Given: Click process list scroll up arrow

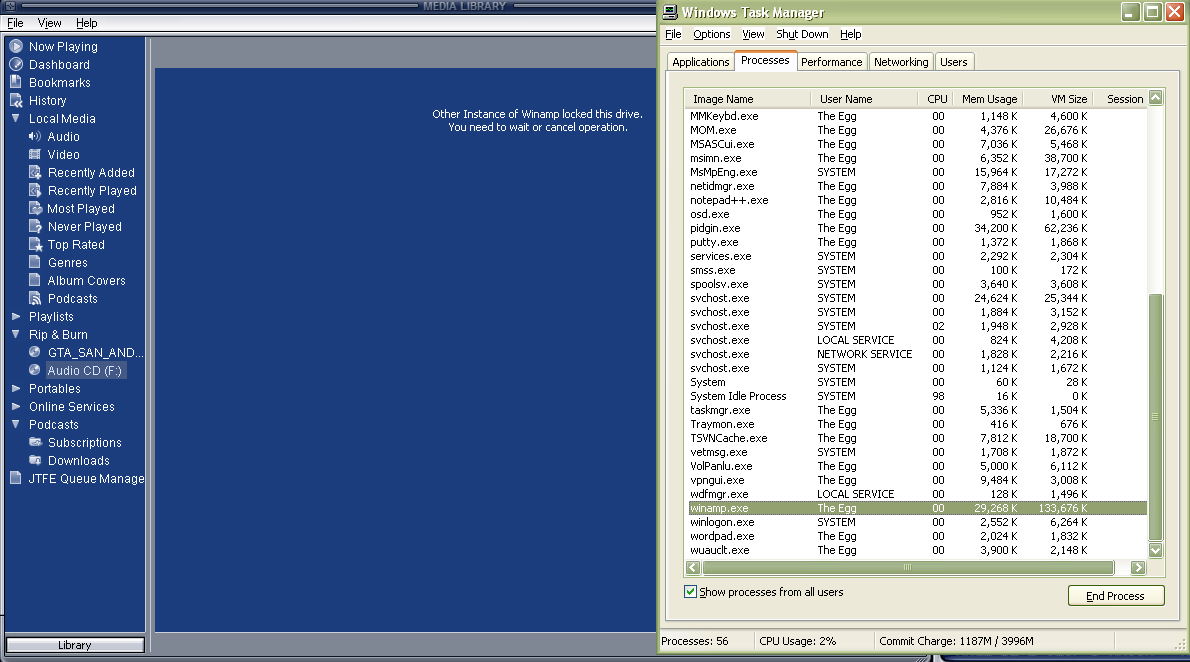Looking at the screenshot, I should (1156, 97).
